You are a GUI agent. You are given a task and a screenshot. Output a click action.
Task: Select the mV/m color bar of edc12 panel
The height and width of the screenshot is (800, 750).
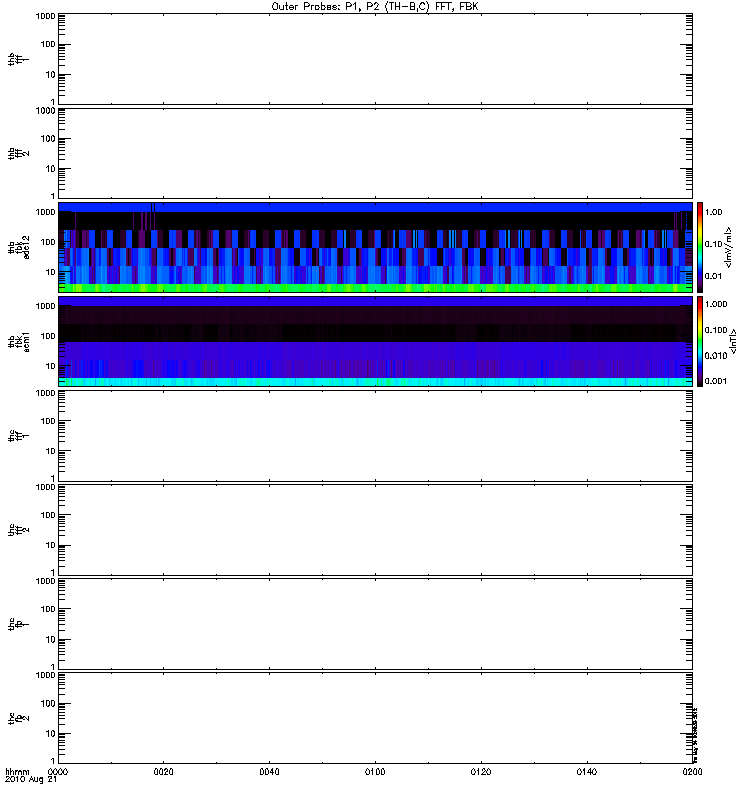point(703,247)
